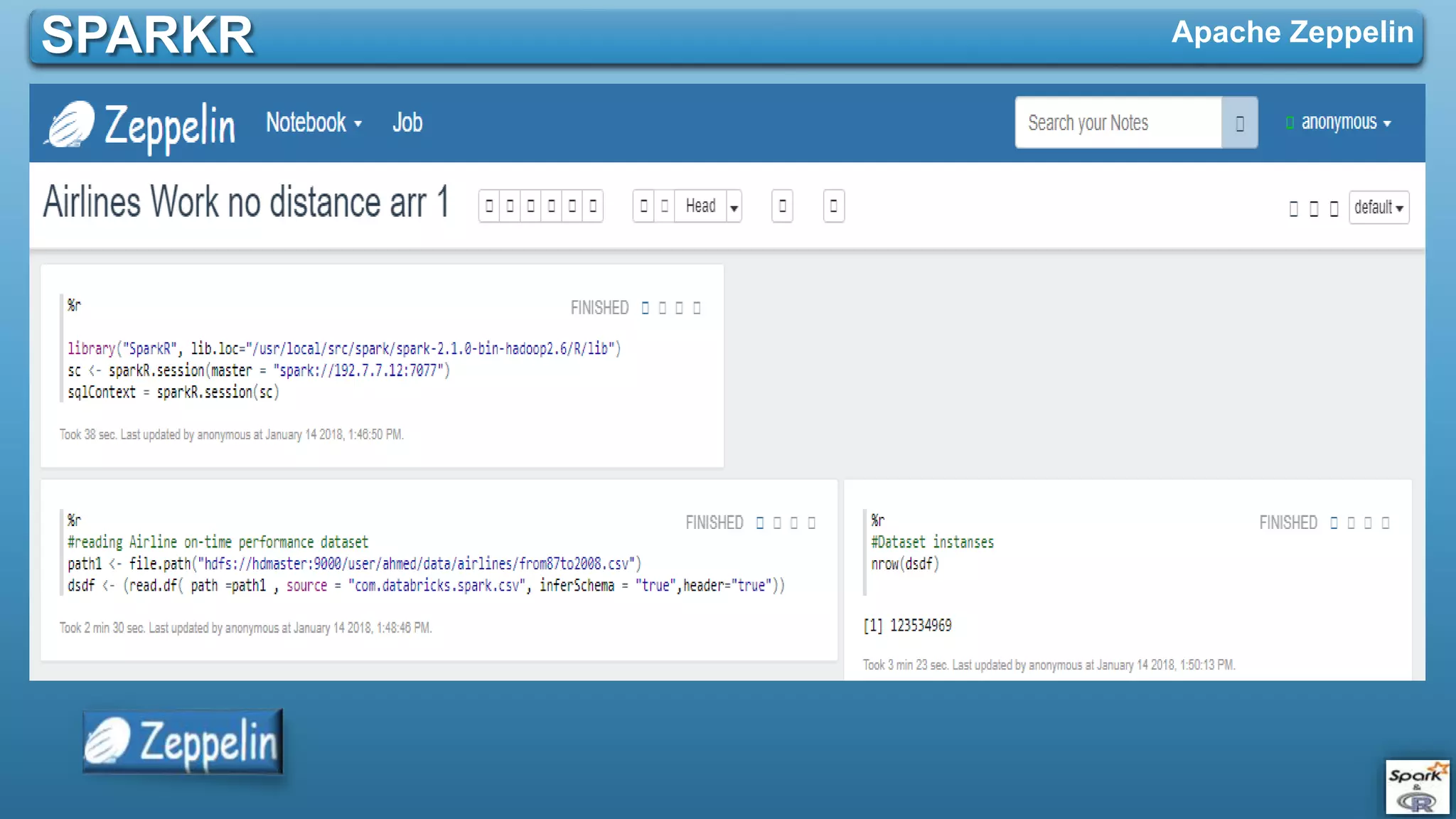The width and height of the screenshot is (1456, 819).
Task: Toggle editor of reading Airline dataset paragraph
Action: [x=777, y=523]
